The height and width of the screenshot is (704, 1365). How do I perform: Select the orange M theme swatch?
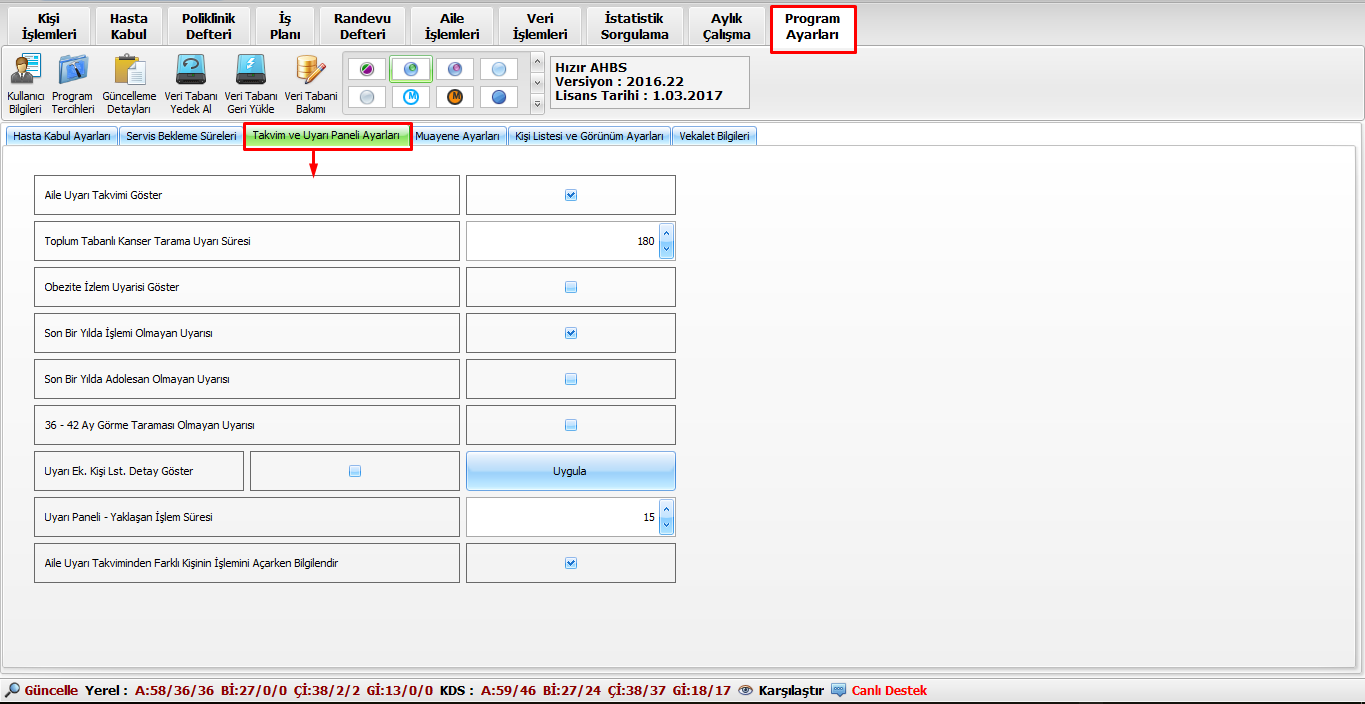(454, 97)
